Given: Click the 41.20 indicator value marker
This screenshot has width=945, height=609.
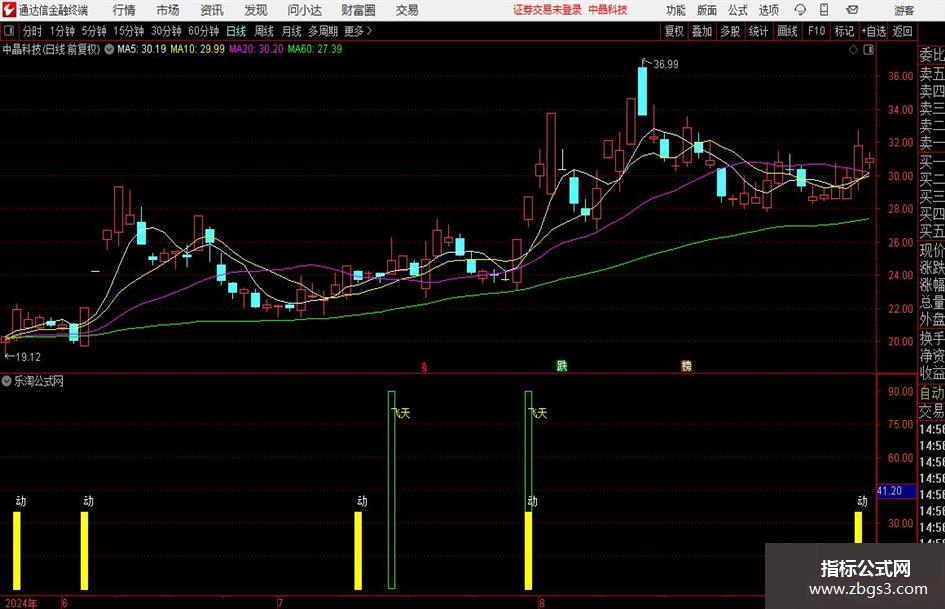Looking at the screenshot, I should (895, 491).
